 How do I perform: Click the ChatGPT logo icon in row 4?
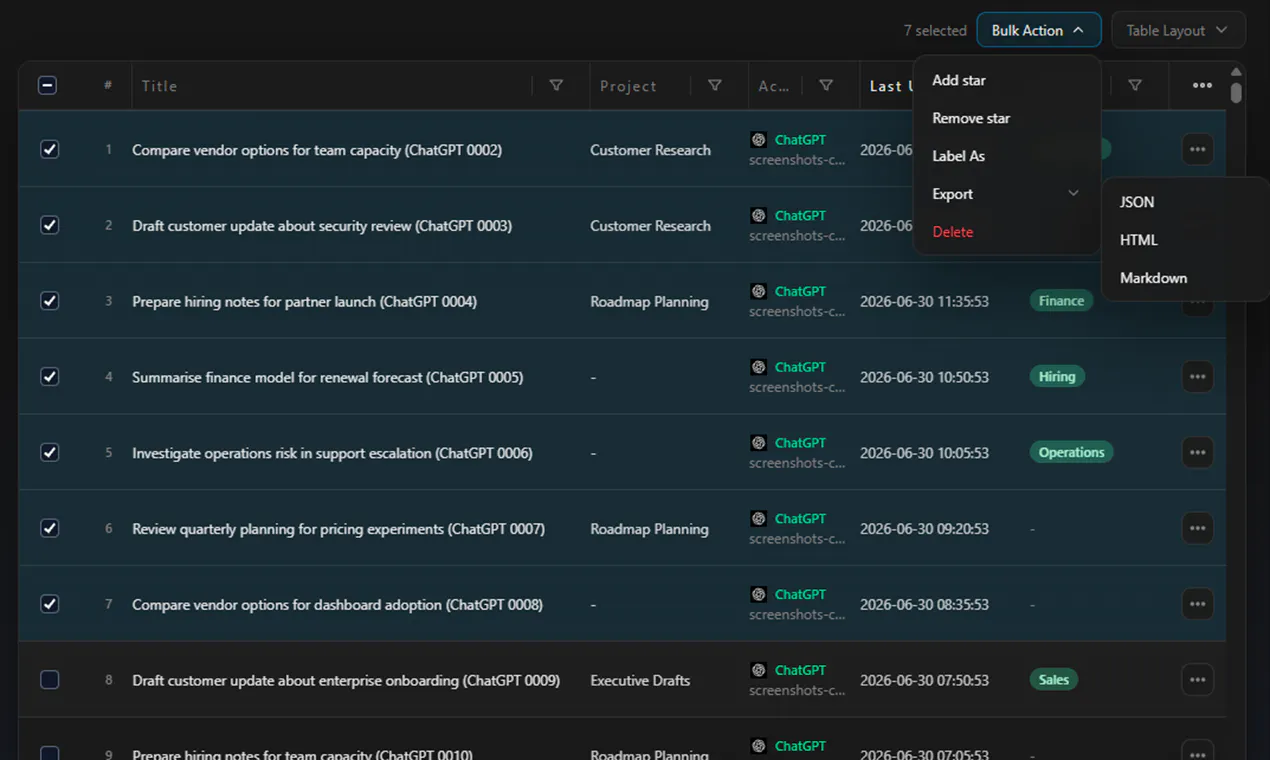pos(759,367)
